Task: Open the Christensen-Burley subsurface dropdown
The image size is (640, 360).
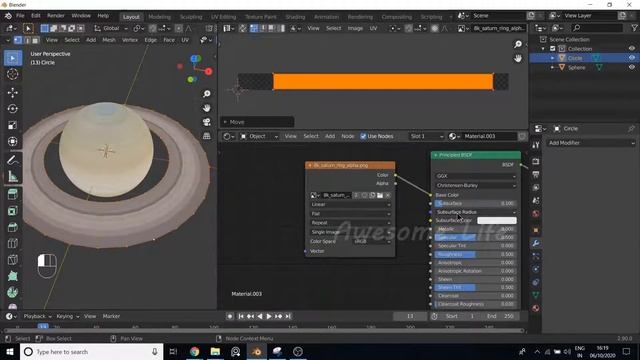Action: point(476,185)
